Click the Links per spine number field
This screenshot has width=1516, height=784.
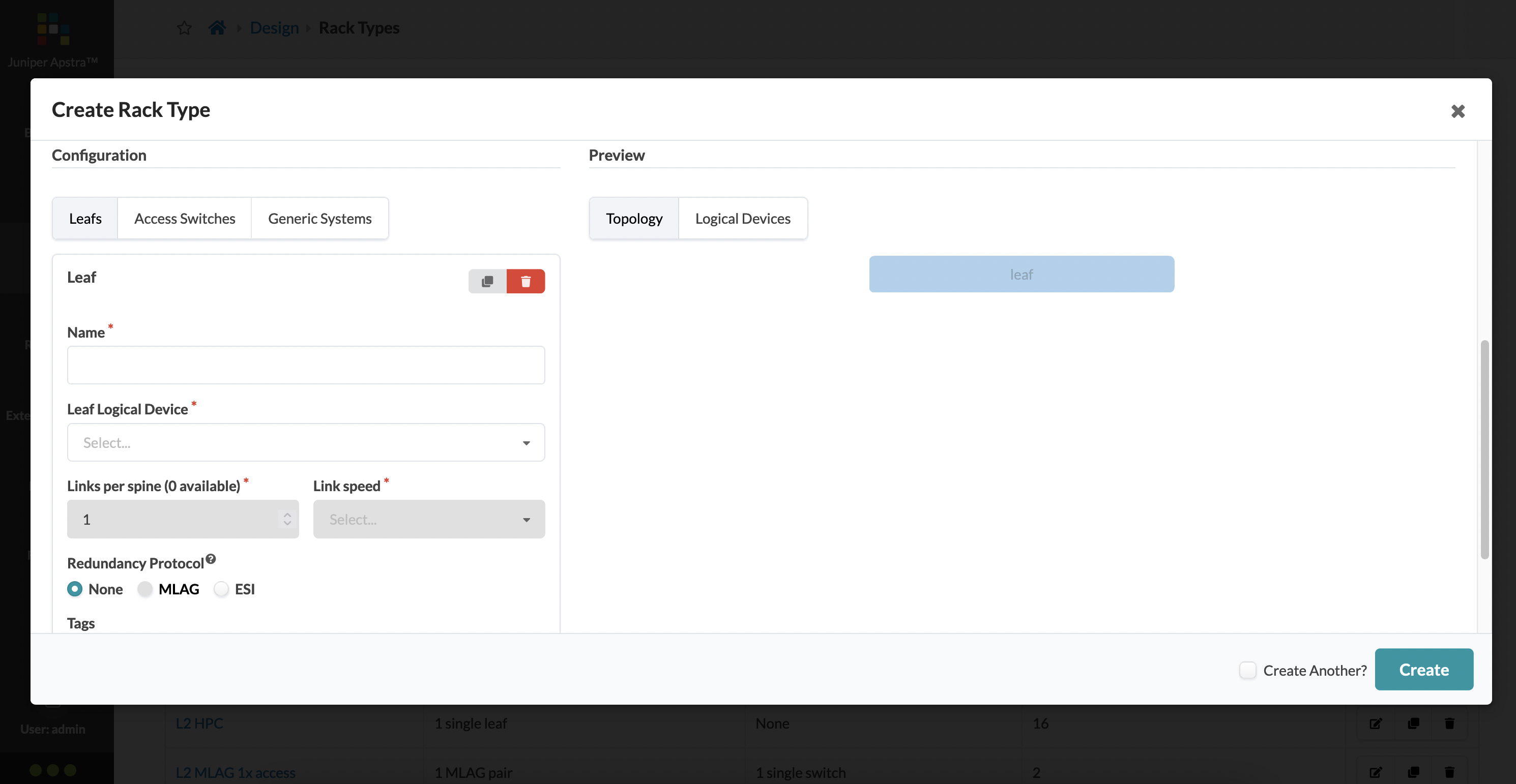point(183,519)
